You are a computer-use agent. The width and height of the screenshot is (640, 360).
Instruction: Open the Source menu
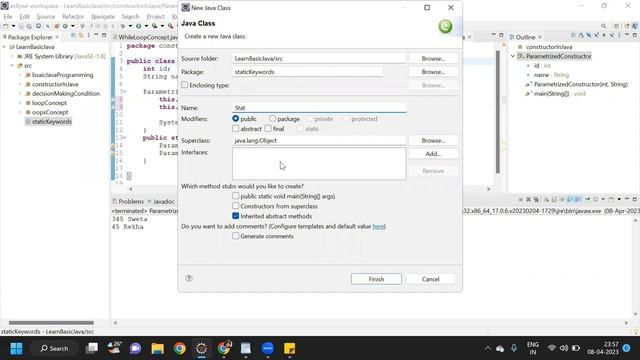(x=46, y=17)
